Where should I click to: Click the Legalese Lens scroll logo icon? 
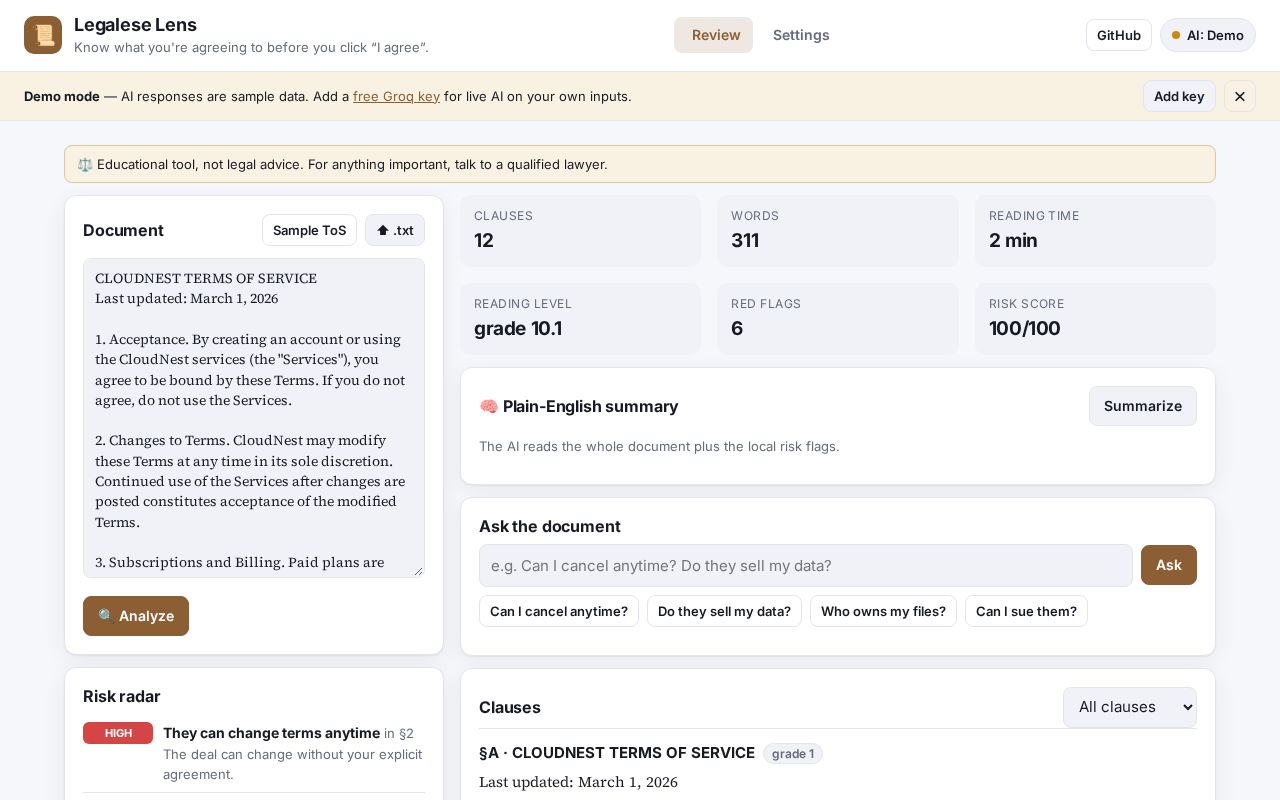click(x=43, y=35)
